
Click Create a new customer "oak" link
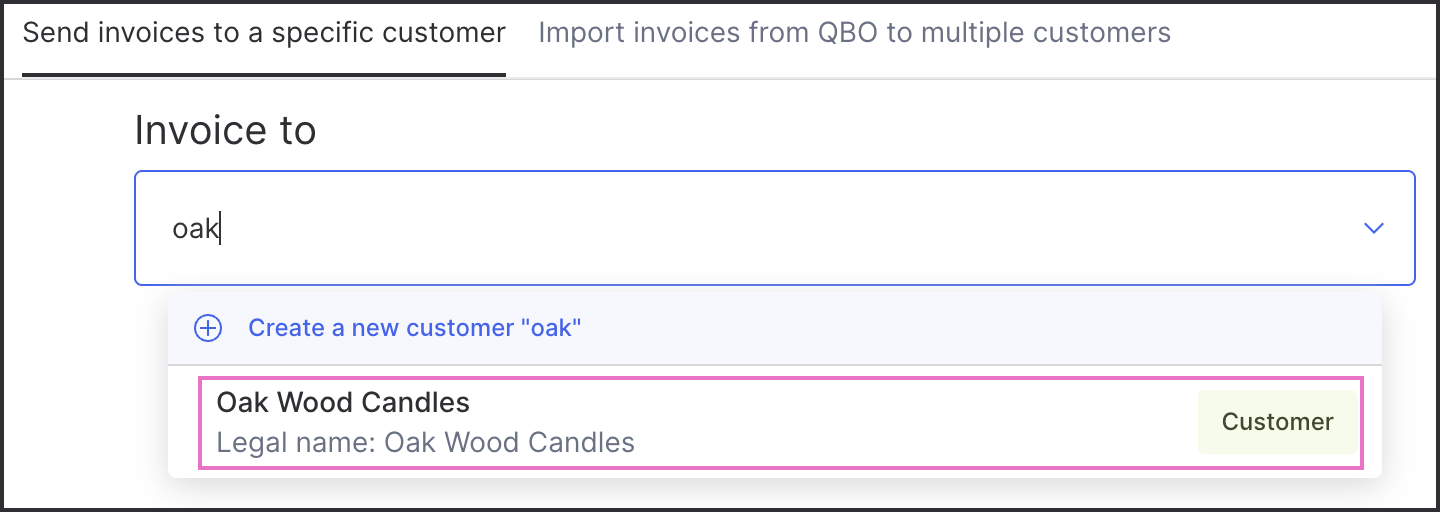tap(414, 328)
